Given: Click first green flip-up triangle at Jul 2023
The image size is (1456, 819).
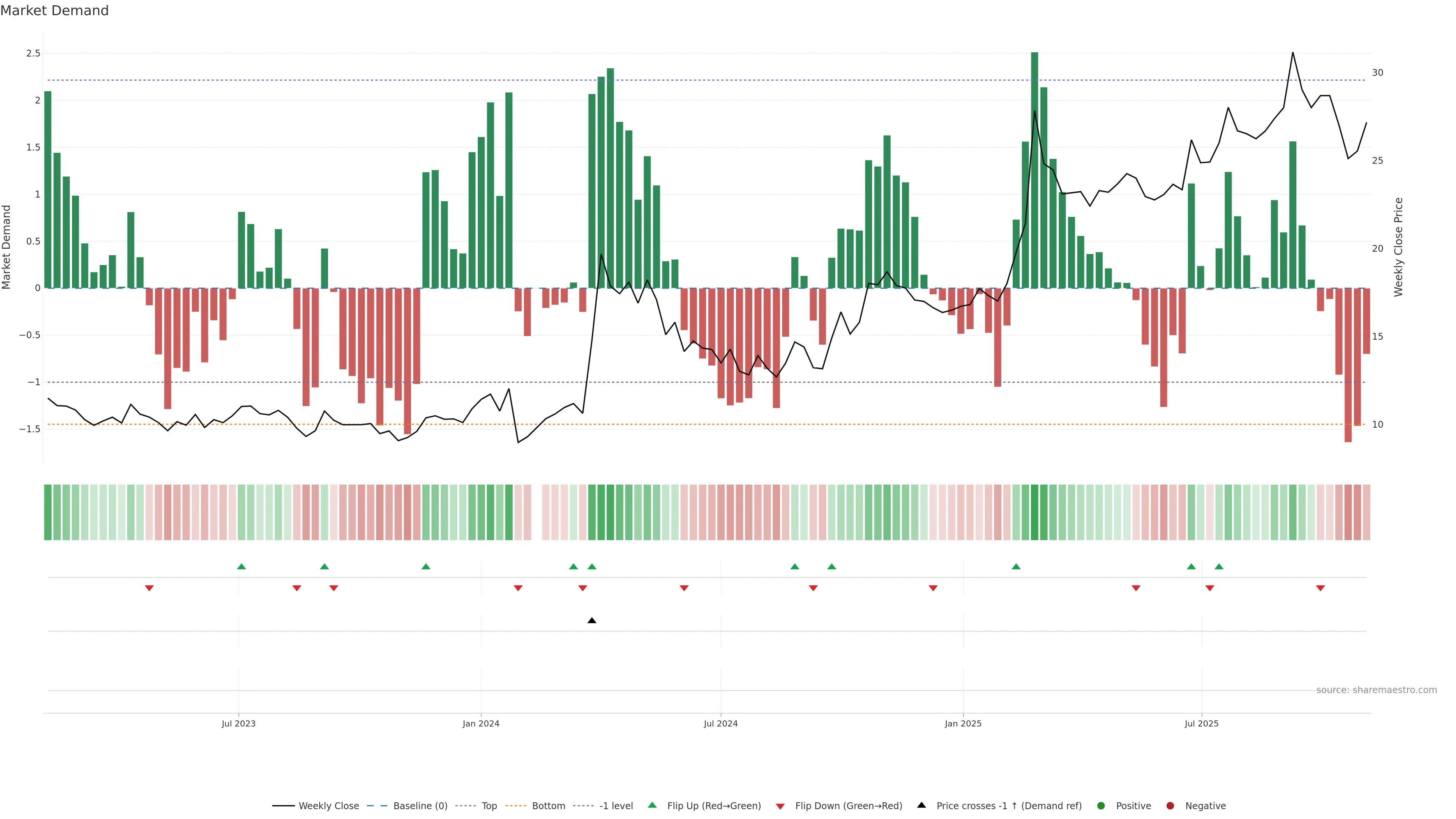Looking at the screenshot, I should [x=242, y=566].
